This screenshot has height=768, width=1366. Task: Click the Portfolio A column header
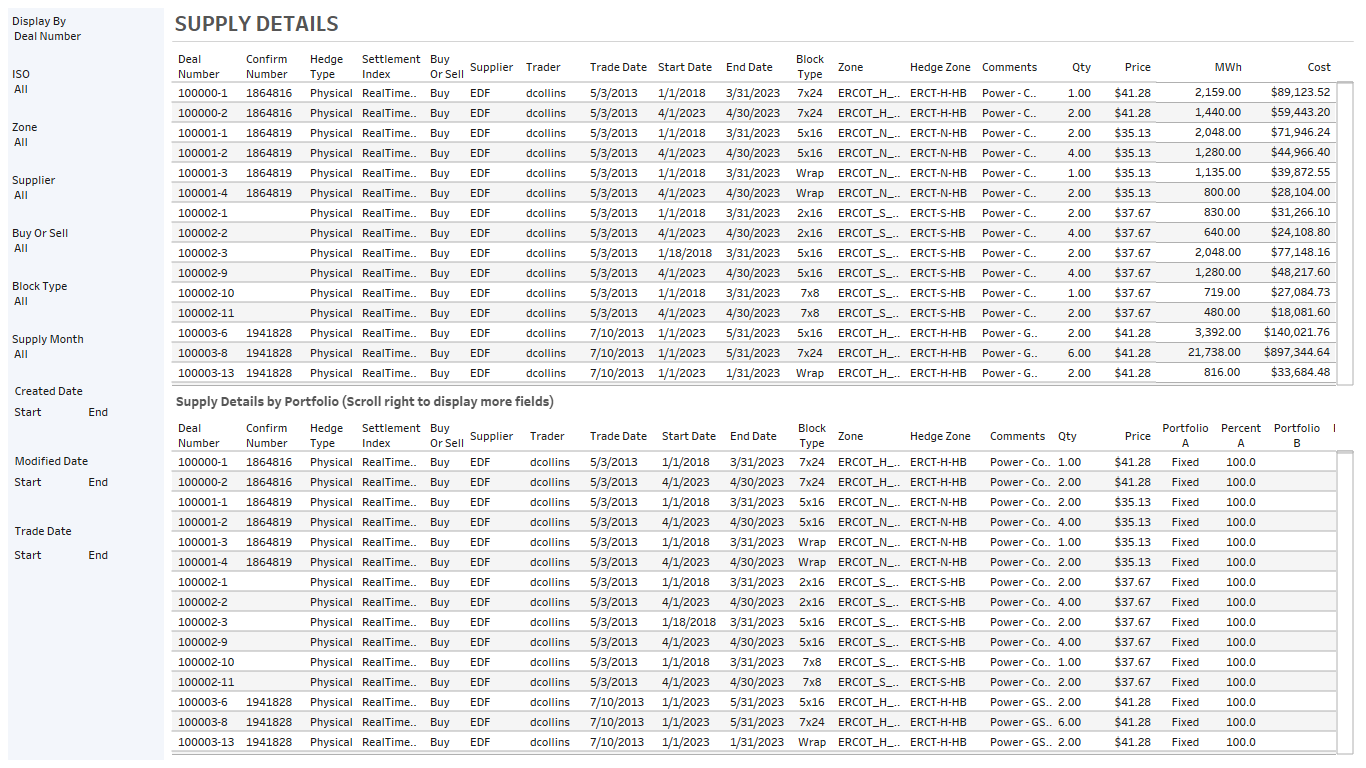[x=1185, y=436]
